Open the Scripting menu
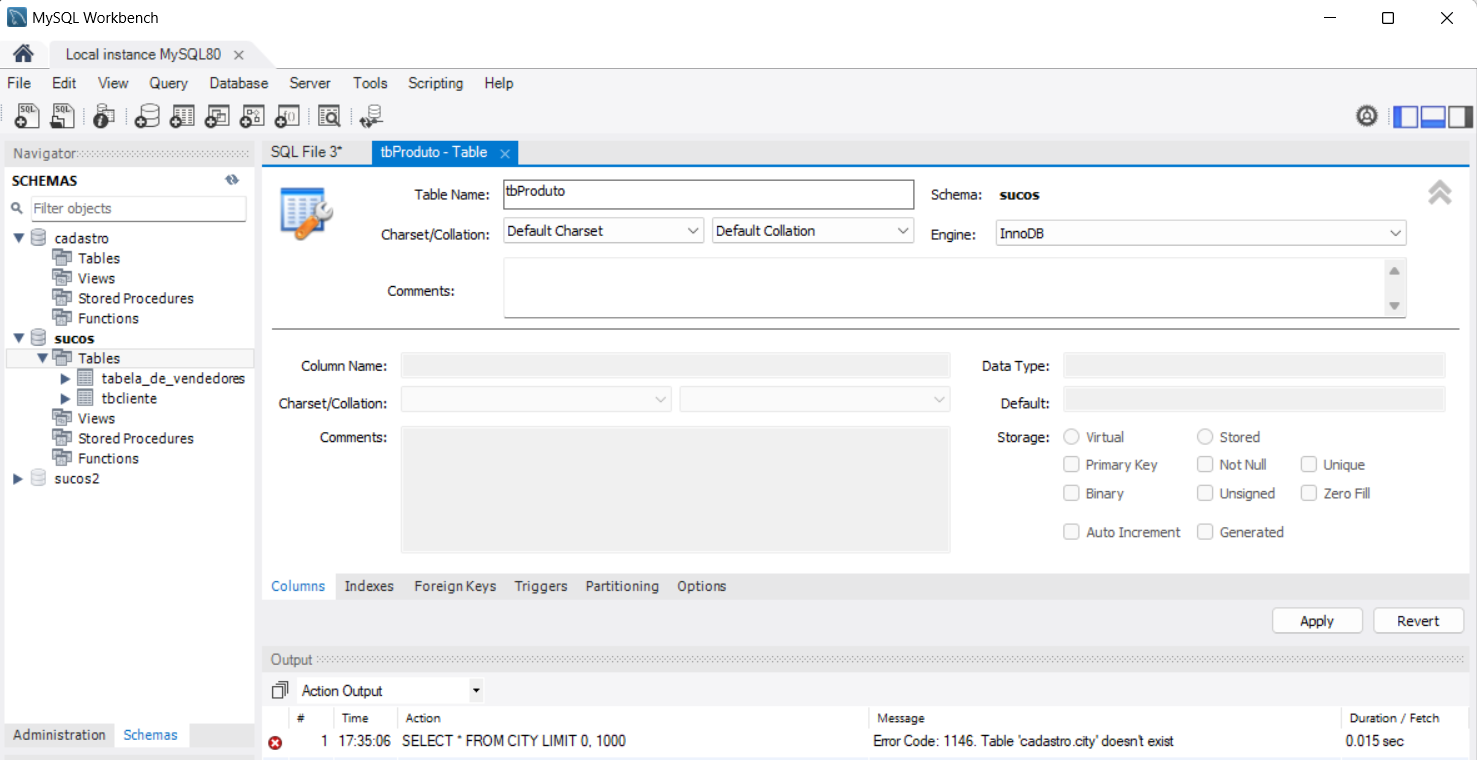1477x760 pixels. pos(436,83)
